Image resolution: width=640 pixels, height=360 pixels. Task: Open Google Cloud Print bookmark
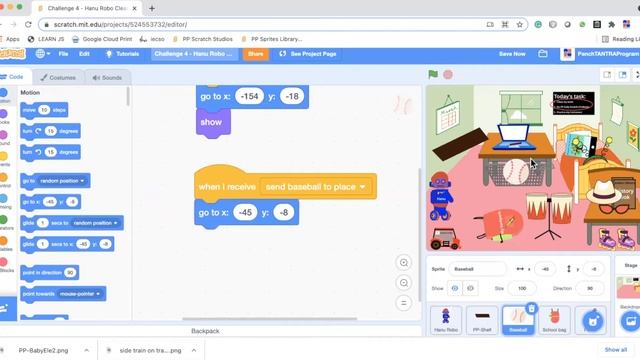(x=102, y=39)
